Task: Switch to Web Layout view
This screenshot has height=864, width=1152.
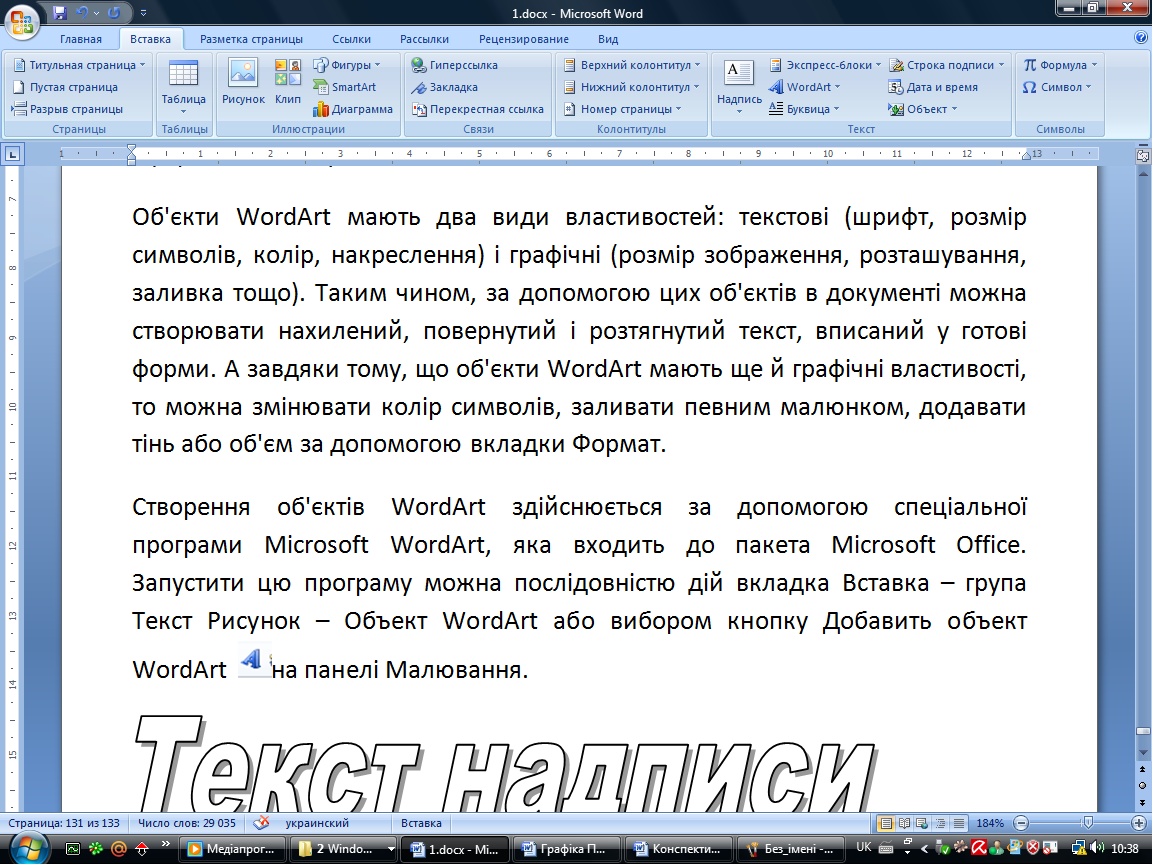Action: coord(921,823)
